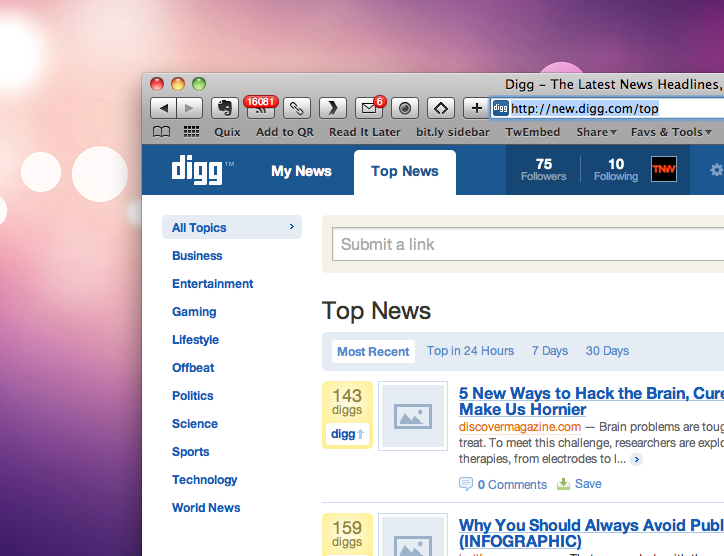Image resolution: width=724 pixels, height=556 pixels.
Task: Click the comments bubble icon
Action: click(466, 484)
